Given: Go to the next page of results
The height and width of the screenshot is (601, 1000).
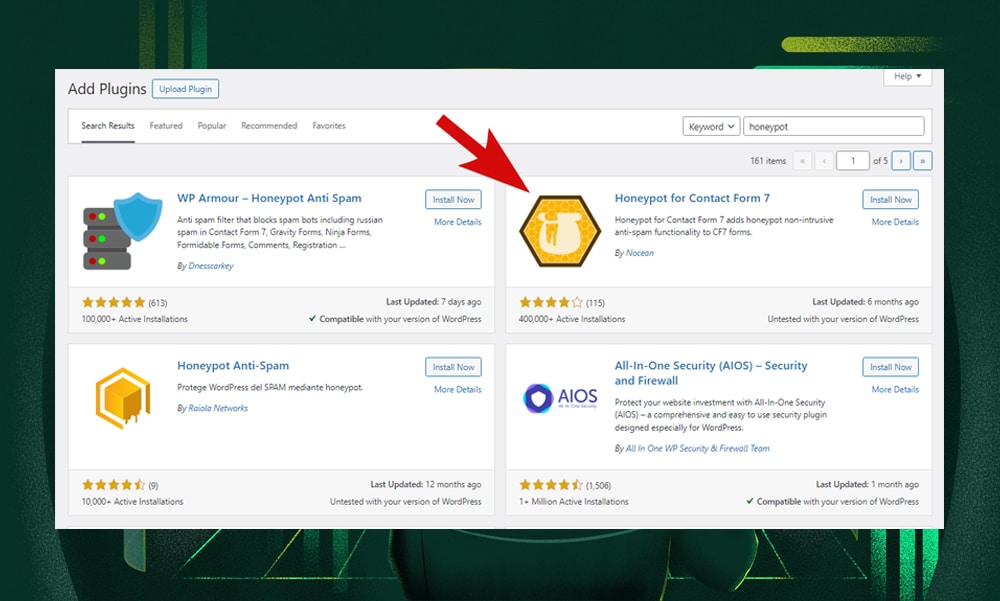Looking at the screenshot, I should pos(899,160).
